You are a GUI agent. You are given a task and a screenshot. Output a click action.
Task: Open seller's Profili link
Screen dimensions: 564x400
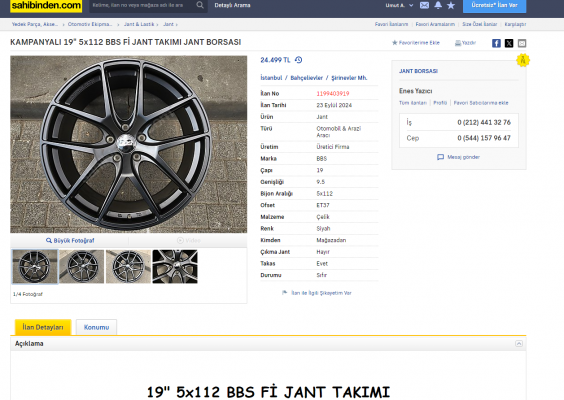click(440, 103)
